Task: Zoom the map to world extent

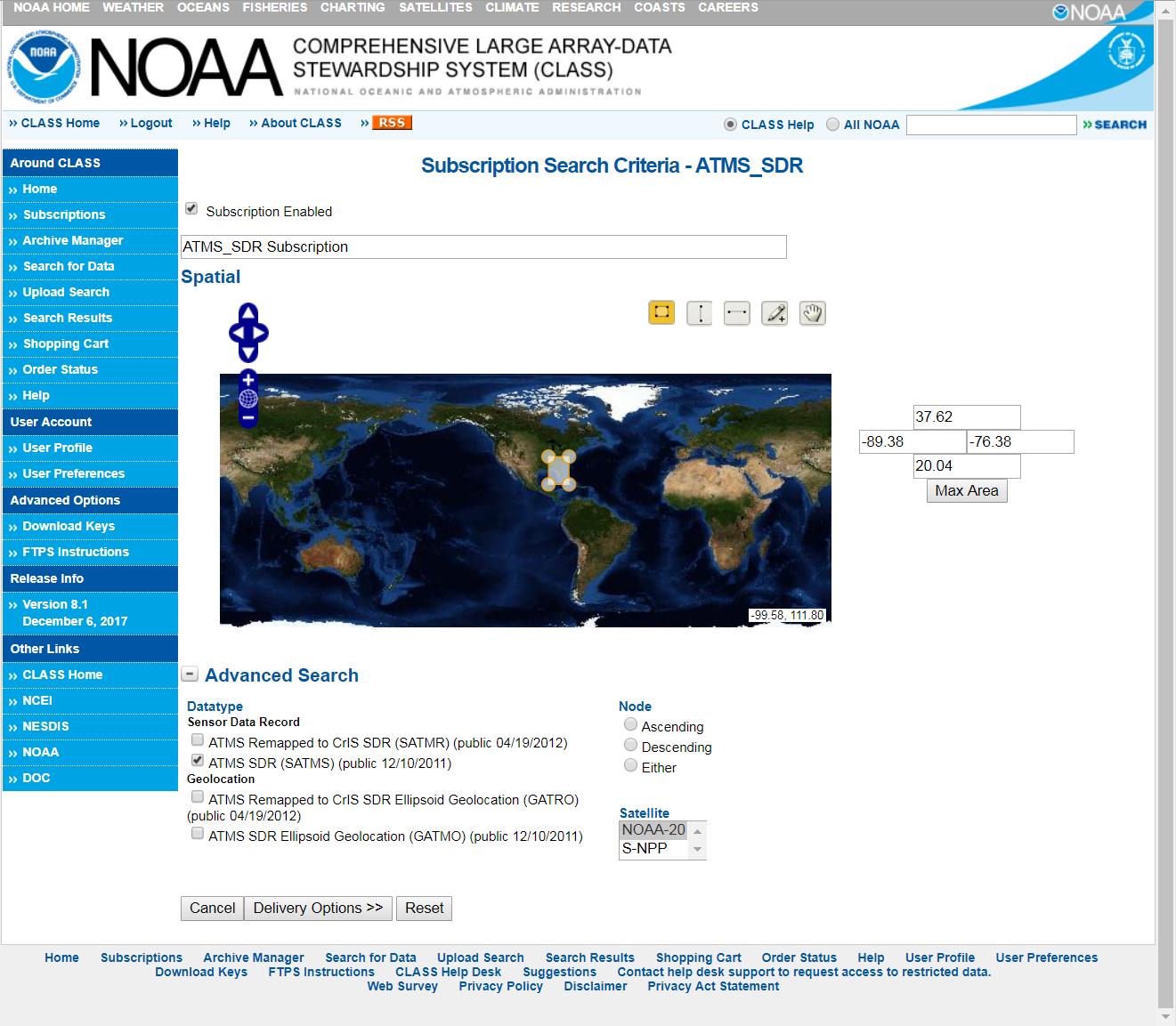Action: 248,398
